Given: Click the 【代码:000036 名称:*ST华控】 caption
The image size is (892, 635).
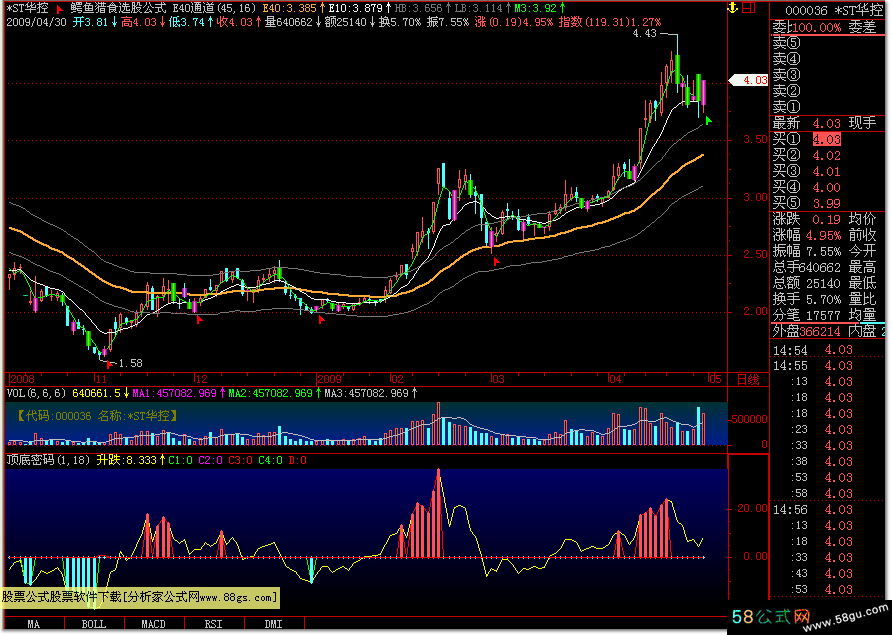Looking at the screenshot, I should click(x=97, y=416).
